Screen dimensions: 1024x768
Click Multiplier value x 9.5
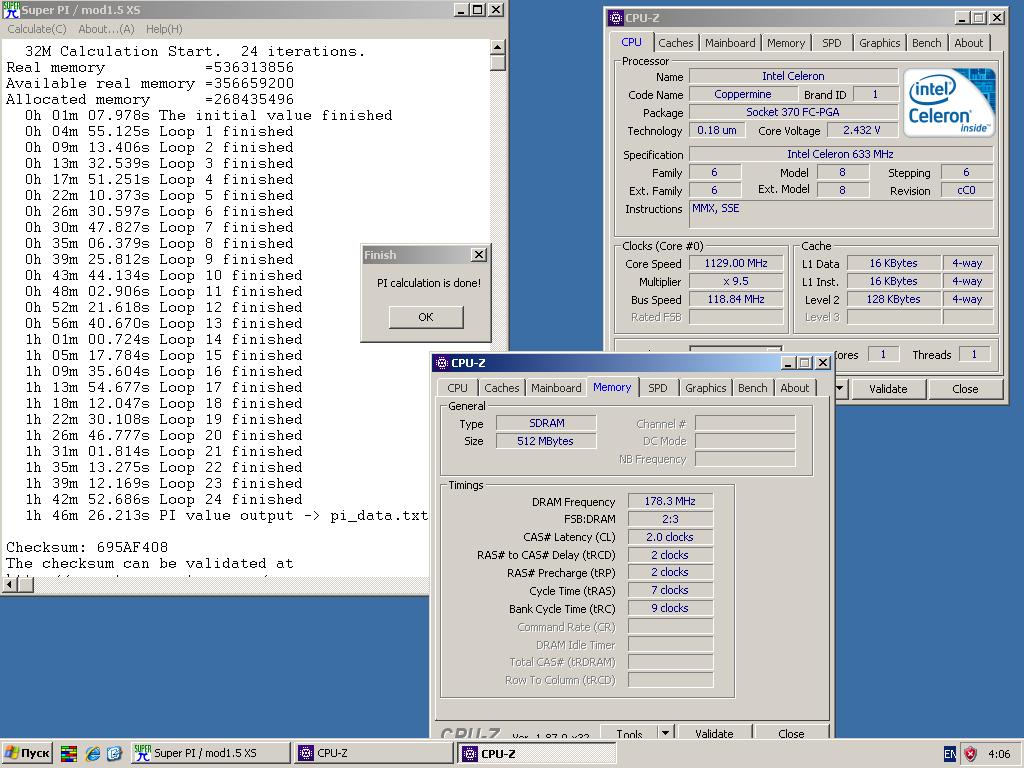click(736, 281)
